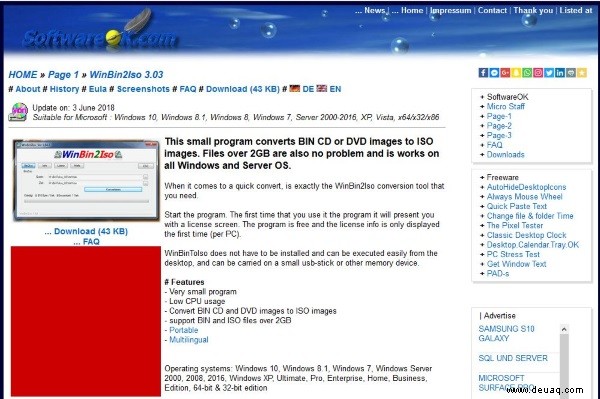The width and height of the screenshot is (600, 399).
Task: Switch language to EN
Action: pyautogui.click(x=335, y=89)
